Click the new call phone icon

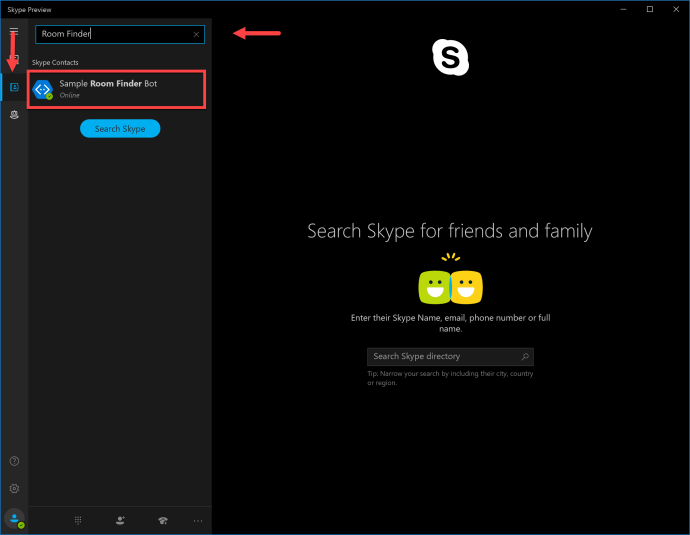coord(163,520)
